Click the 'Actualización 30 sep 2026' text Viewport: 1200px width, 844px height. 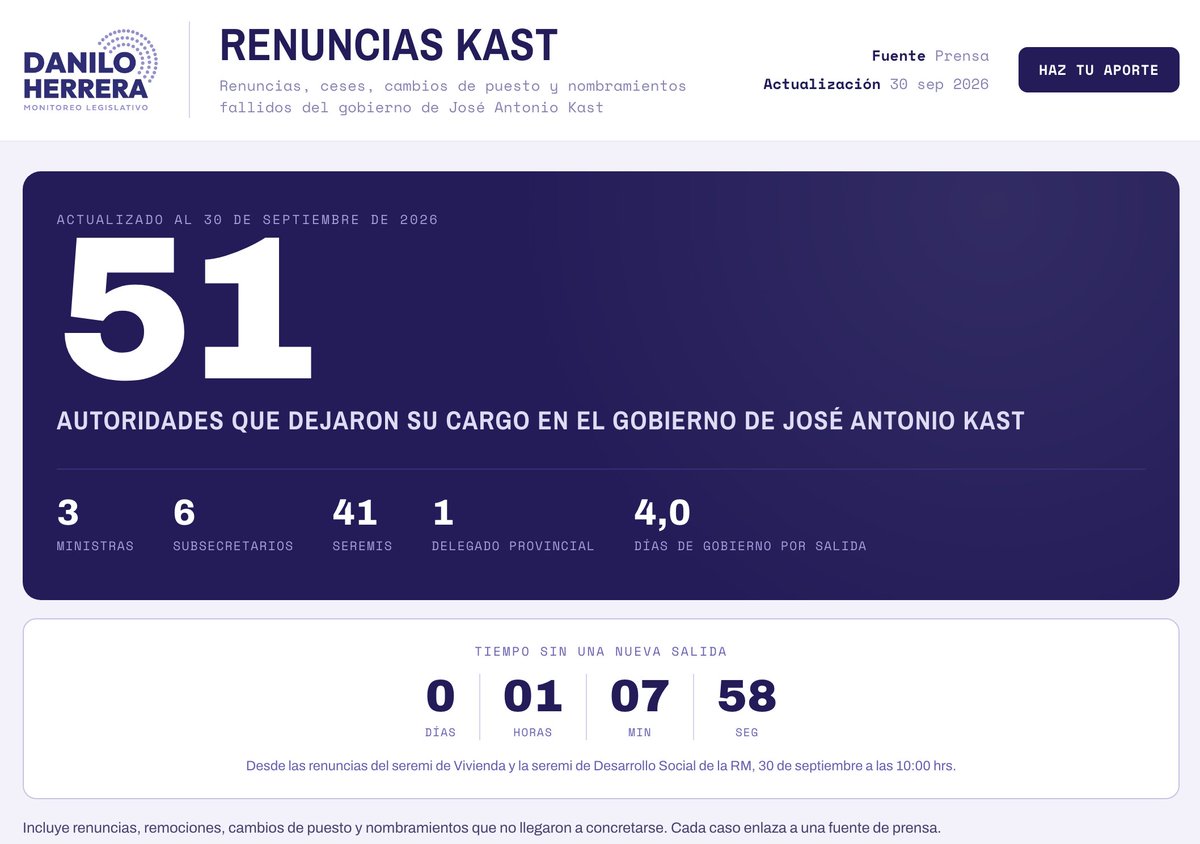[876, 84]
